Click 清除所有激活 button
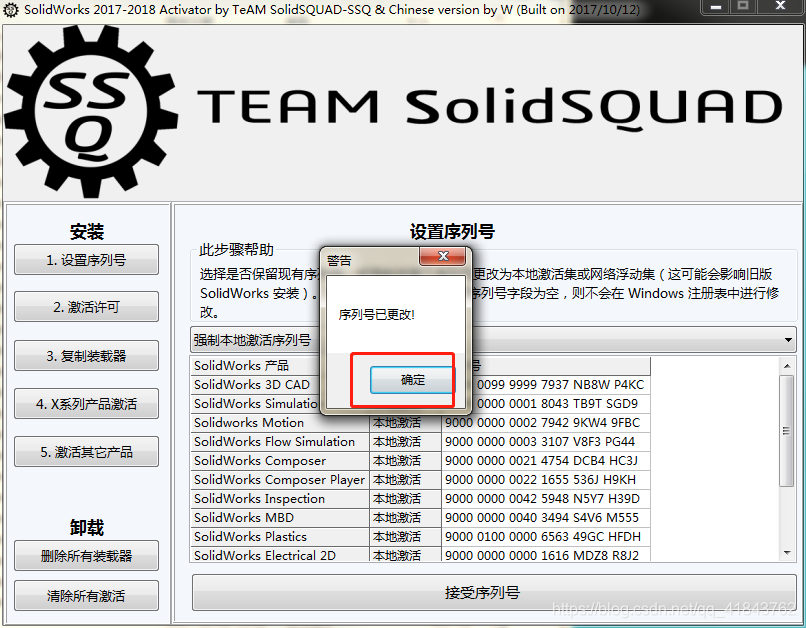806x628 pixels. tap(86, 596)
